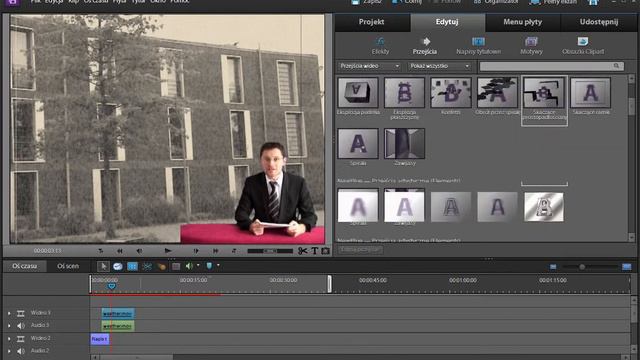Select the Konfetti transition thumbnail
The width and height of the screenshot is (640, 360).
451,93
